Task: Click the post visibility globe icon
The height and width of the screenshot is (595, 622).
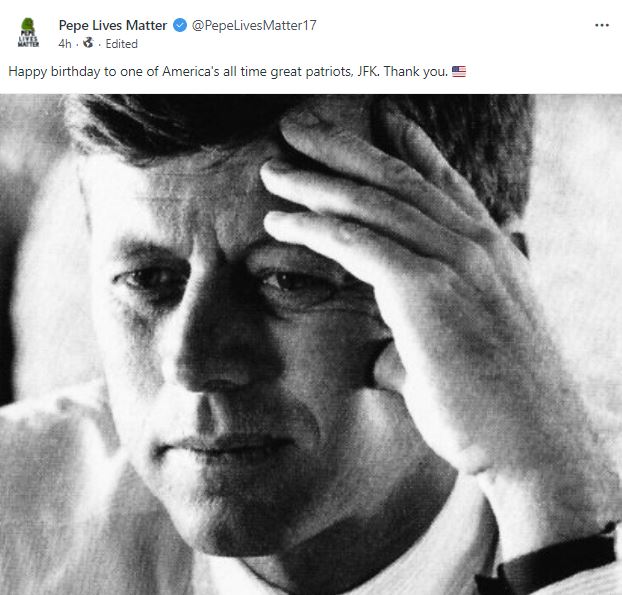Action: coord(88,44)
